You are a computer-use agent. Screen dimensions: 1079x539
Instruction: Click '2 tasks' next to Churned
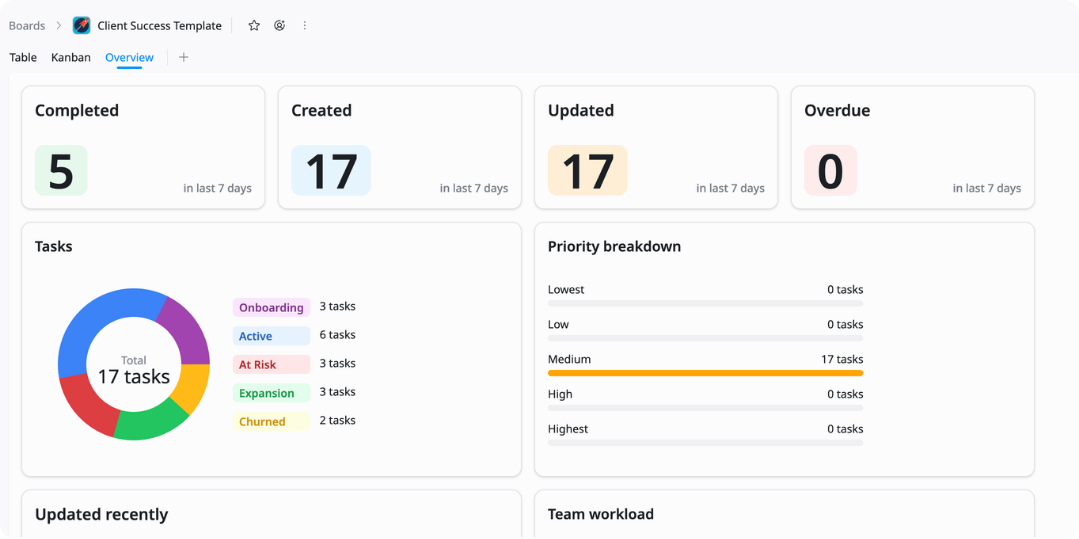point(337,421)
